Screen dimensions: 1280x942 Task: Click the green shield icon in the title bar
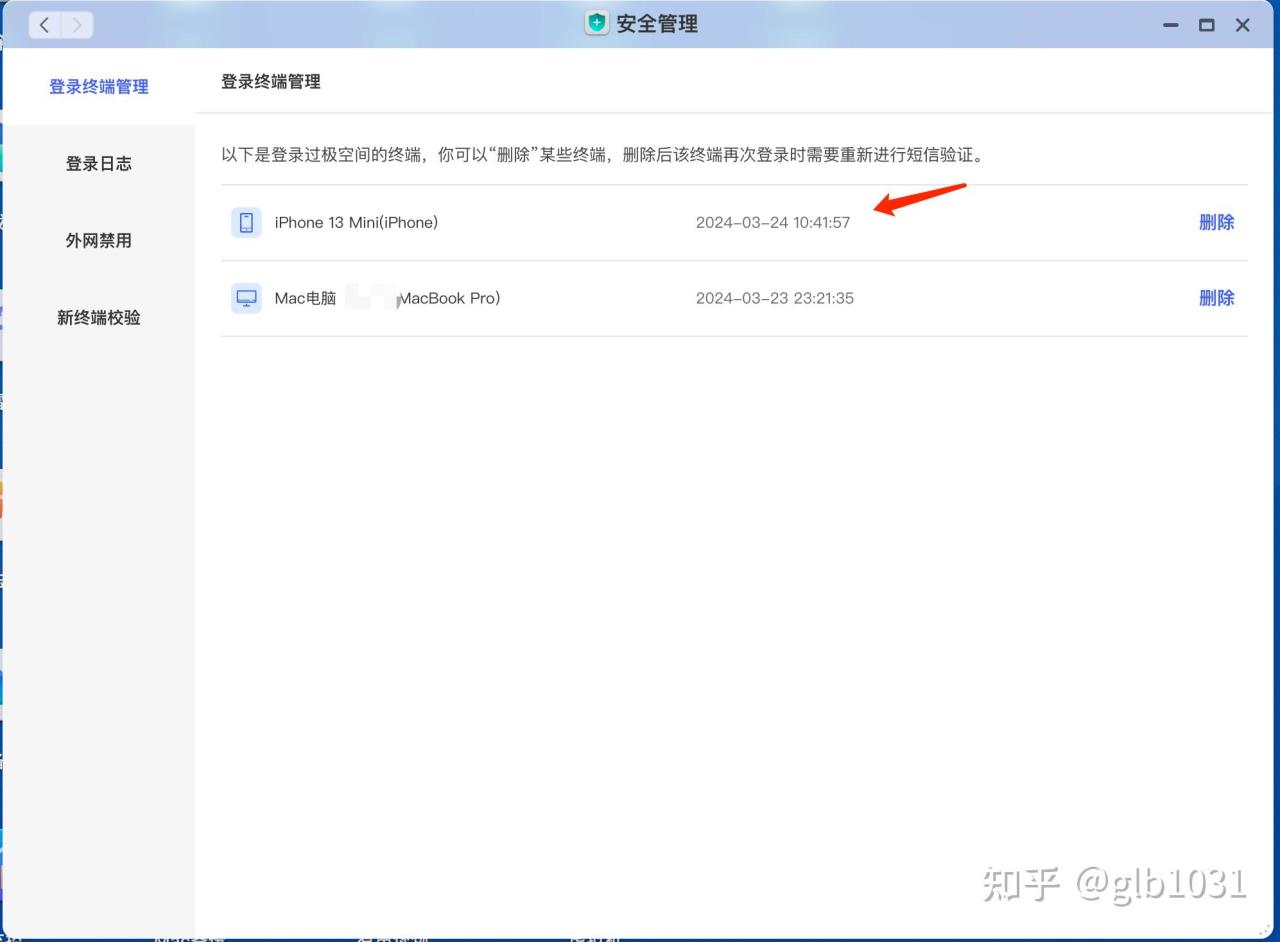click(596, 23)
